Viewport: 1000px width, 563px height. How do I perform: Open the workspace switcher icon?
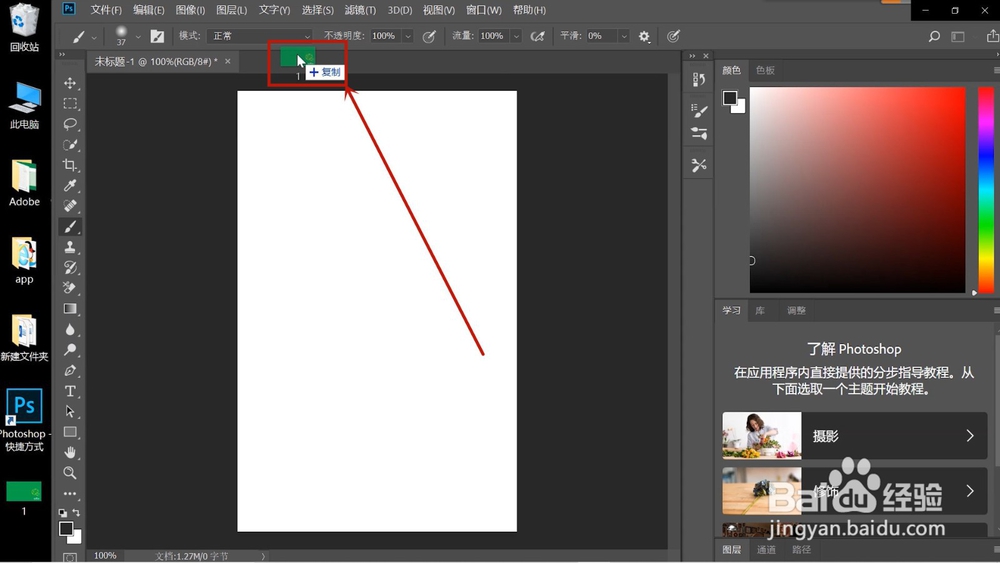pyautogui.click(x=958, y=36)
